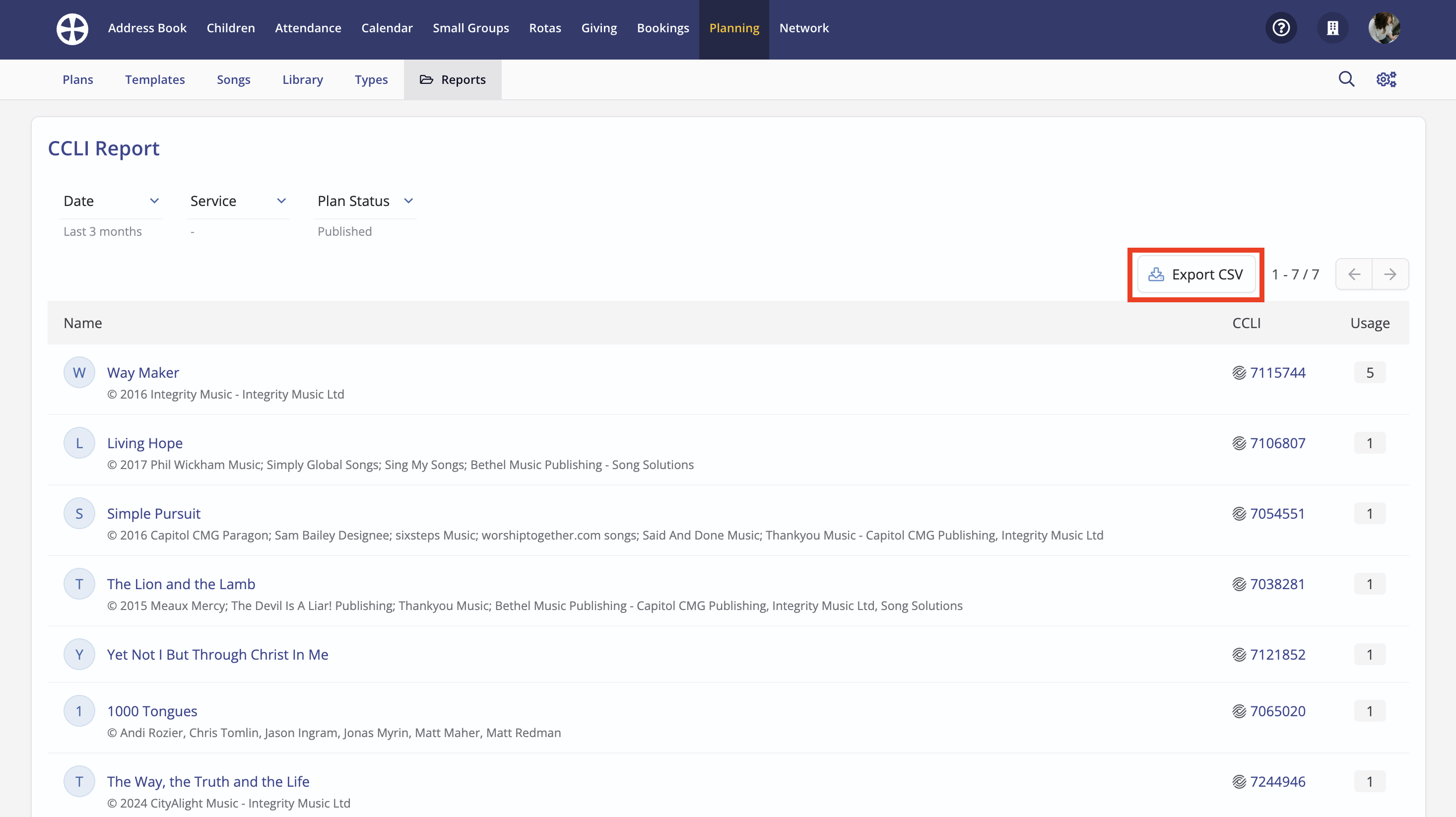This screenshot has height=817, width=1456.
Task: Click the ChurchSuite logo icon
Action: pos(72,28)
